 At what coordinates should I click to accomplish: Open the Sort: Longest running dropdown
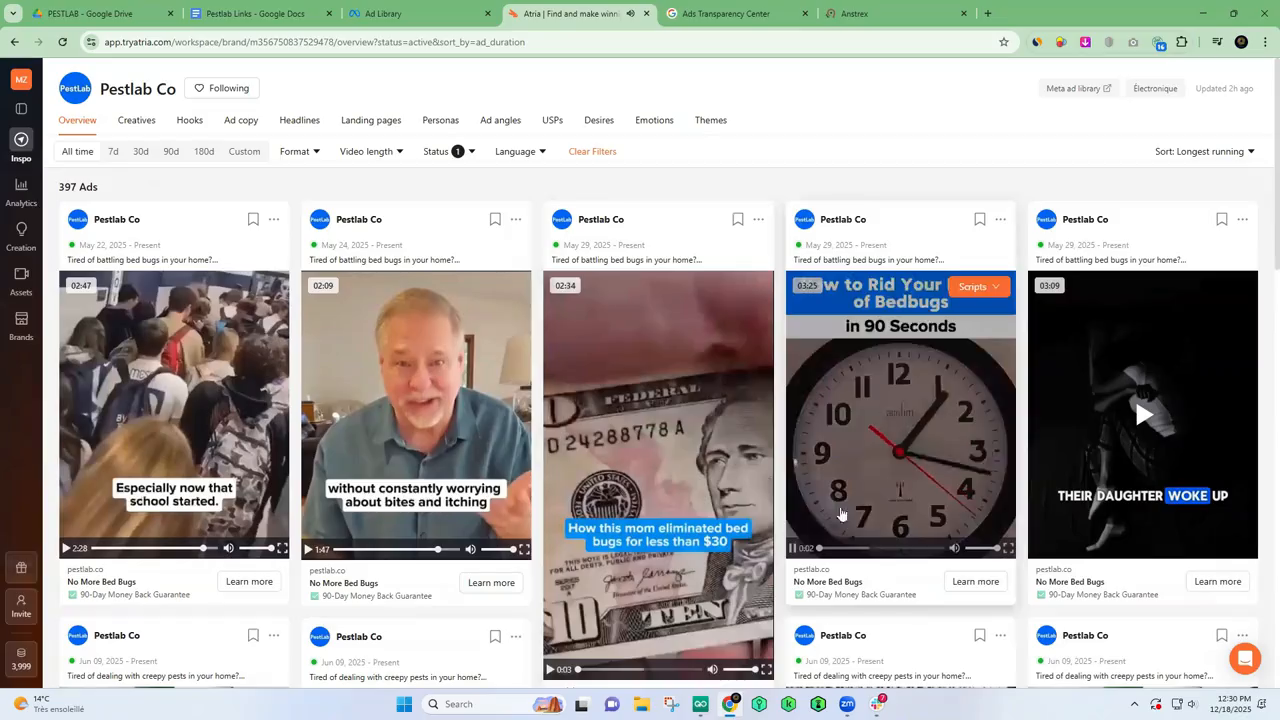[1204, 152]
